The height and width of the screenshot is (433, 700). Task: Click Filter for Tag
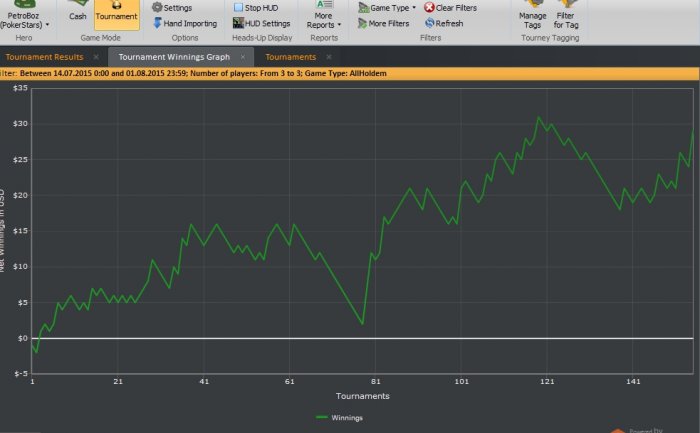click(x=566, y=15)
